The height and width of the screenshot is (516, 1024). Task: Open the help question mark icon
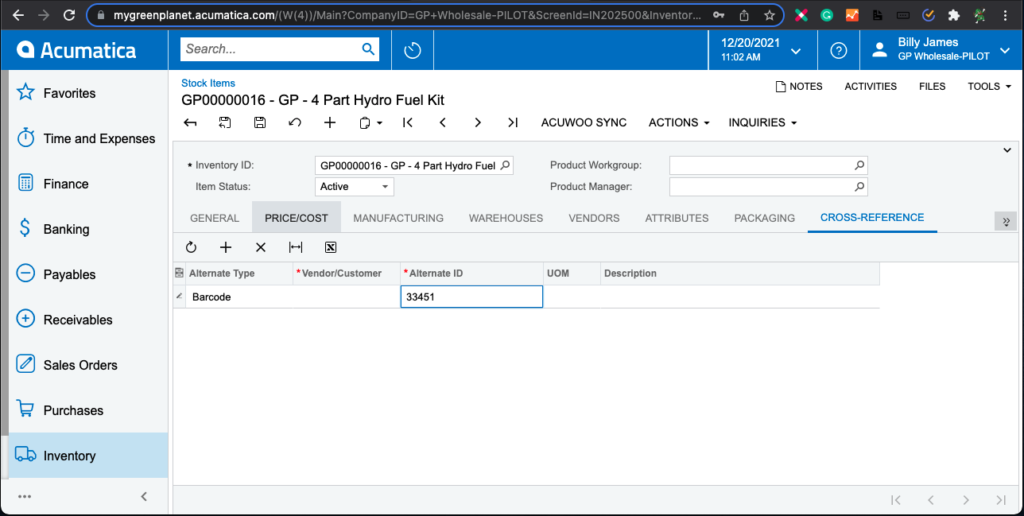tap(839, 50)
